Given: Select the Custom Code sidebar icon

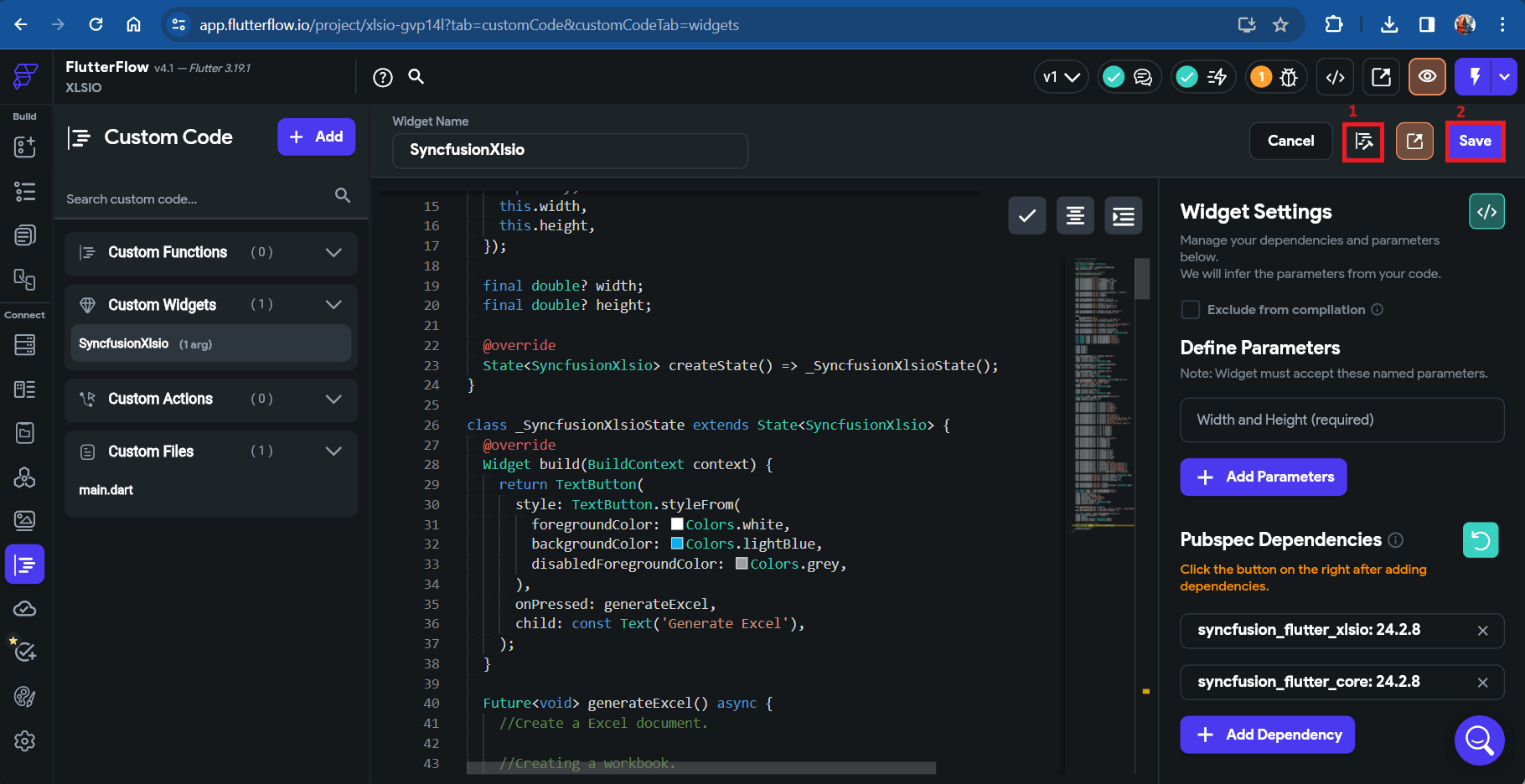Looking at the screenshot, I should click(25, 565).
